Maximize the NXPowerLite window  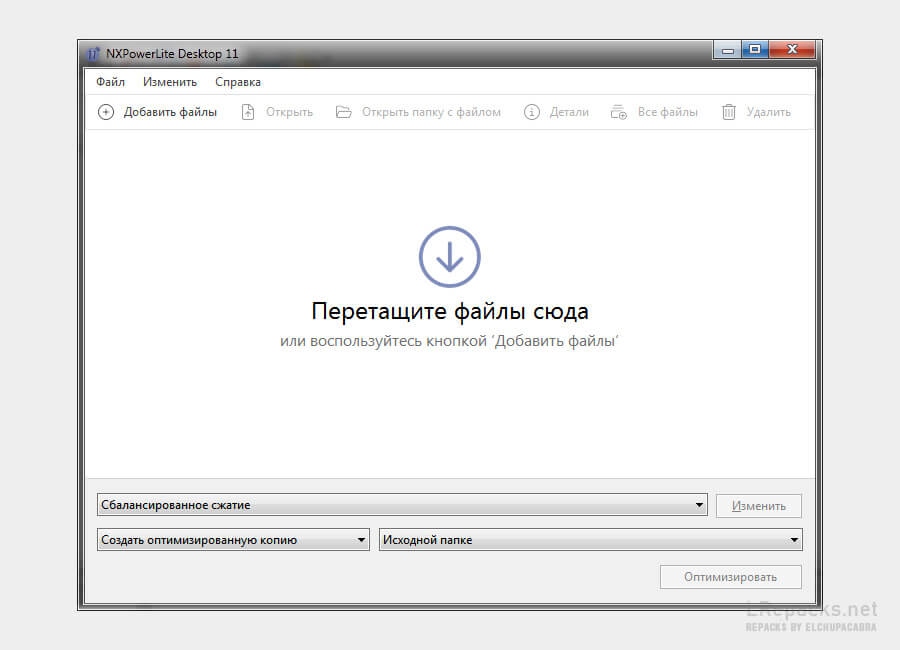755,50
